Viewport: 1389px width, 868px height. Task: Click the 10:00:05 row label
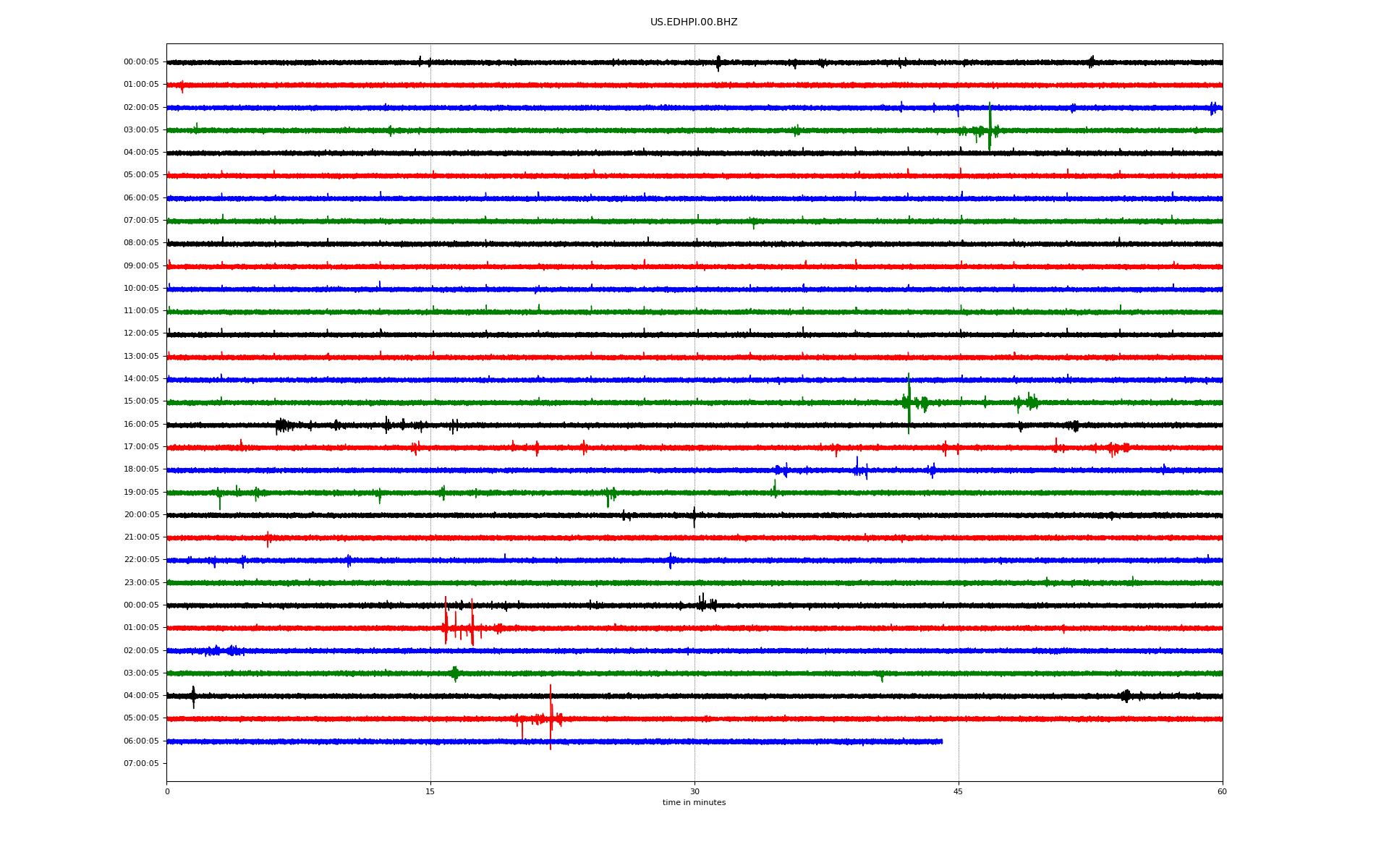click(141, 289)
